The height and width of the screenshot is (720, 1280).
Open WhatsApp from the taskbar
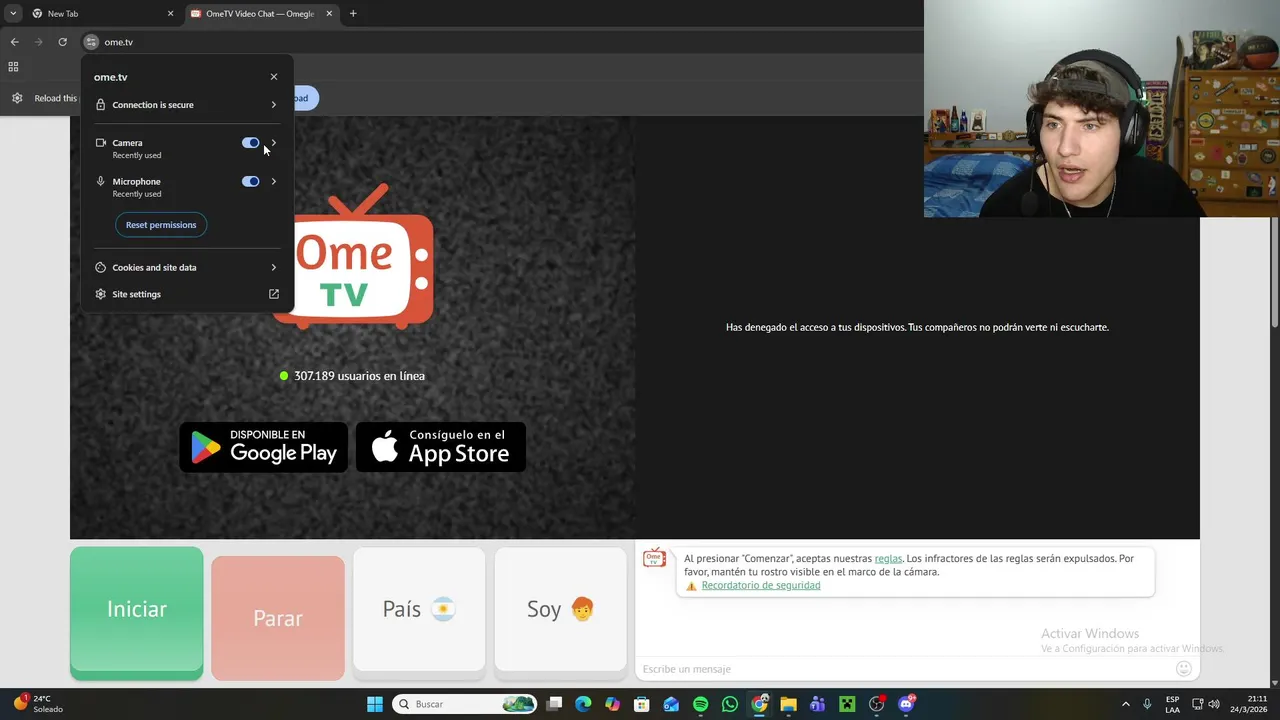click(730, 704)
